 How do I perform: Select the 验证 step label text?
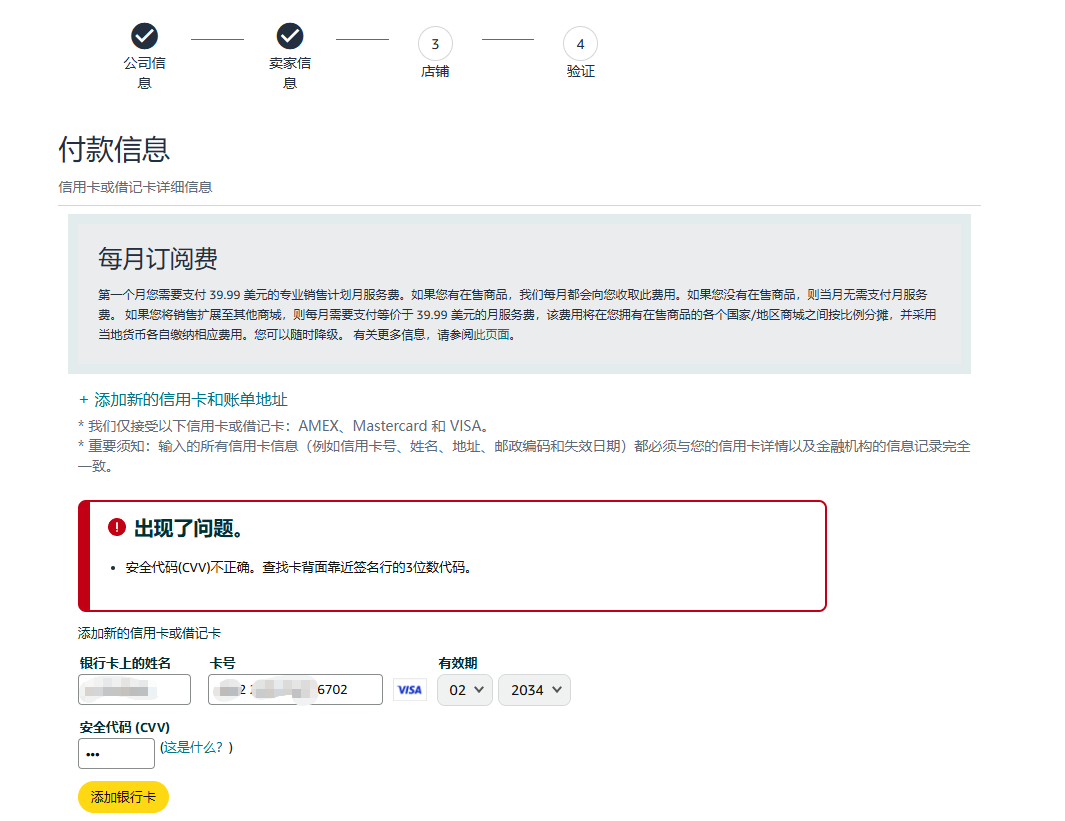[x=580, y=72]
